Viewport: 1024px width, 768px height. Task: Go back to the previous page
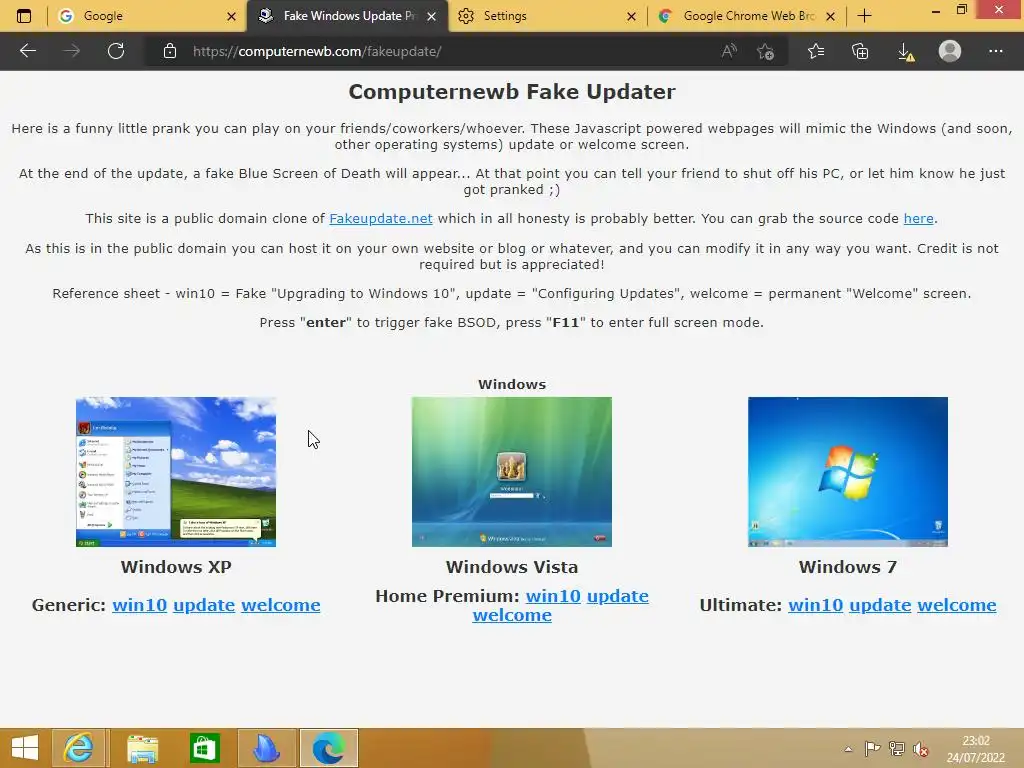pyautogui.click(x=27, y=51)
